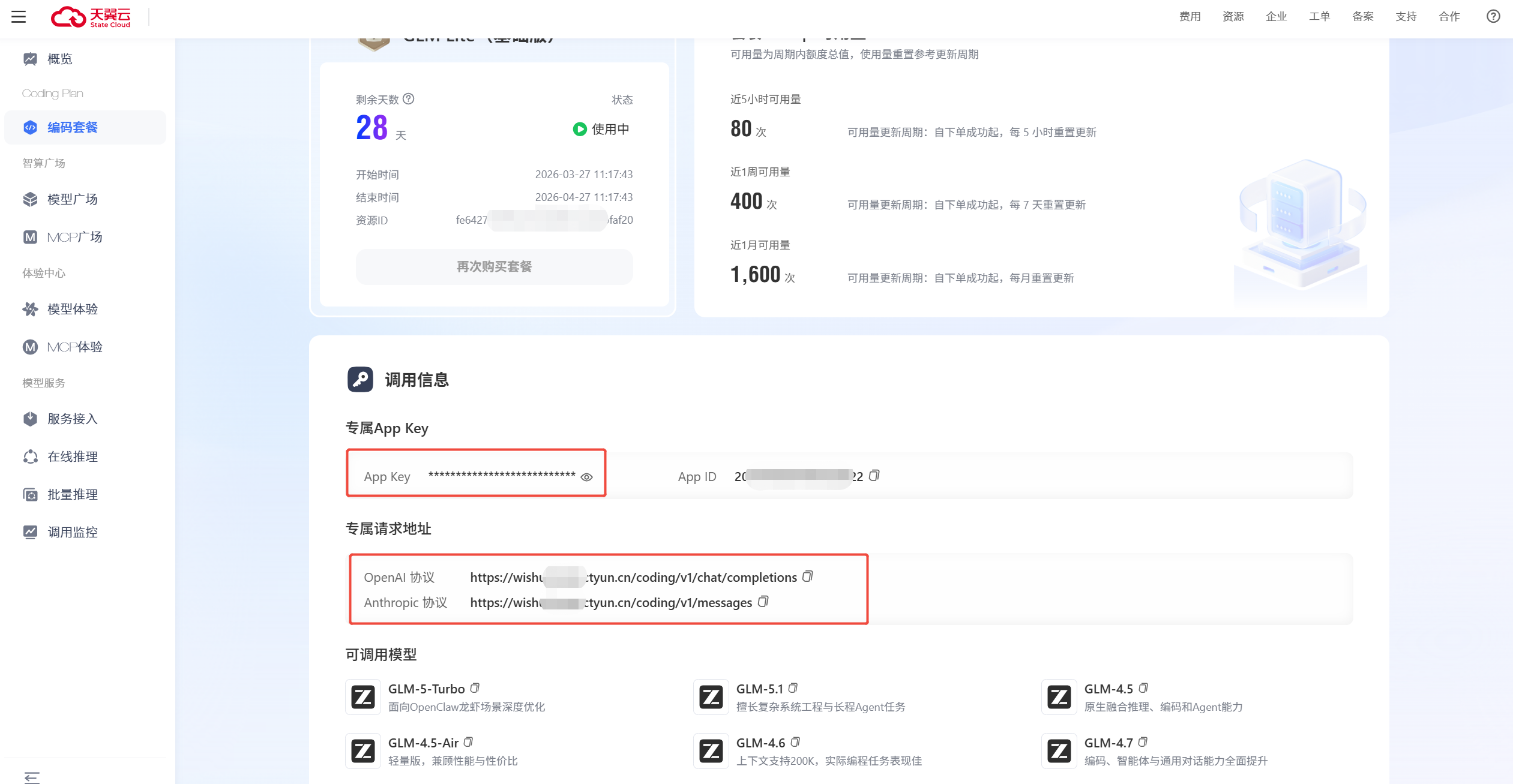This screenshot has height=784, width=1513.
Task: Copy the GLM-5.1 model name
Action: [x=793, y=688]
